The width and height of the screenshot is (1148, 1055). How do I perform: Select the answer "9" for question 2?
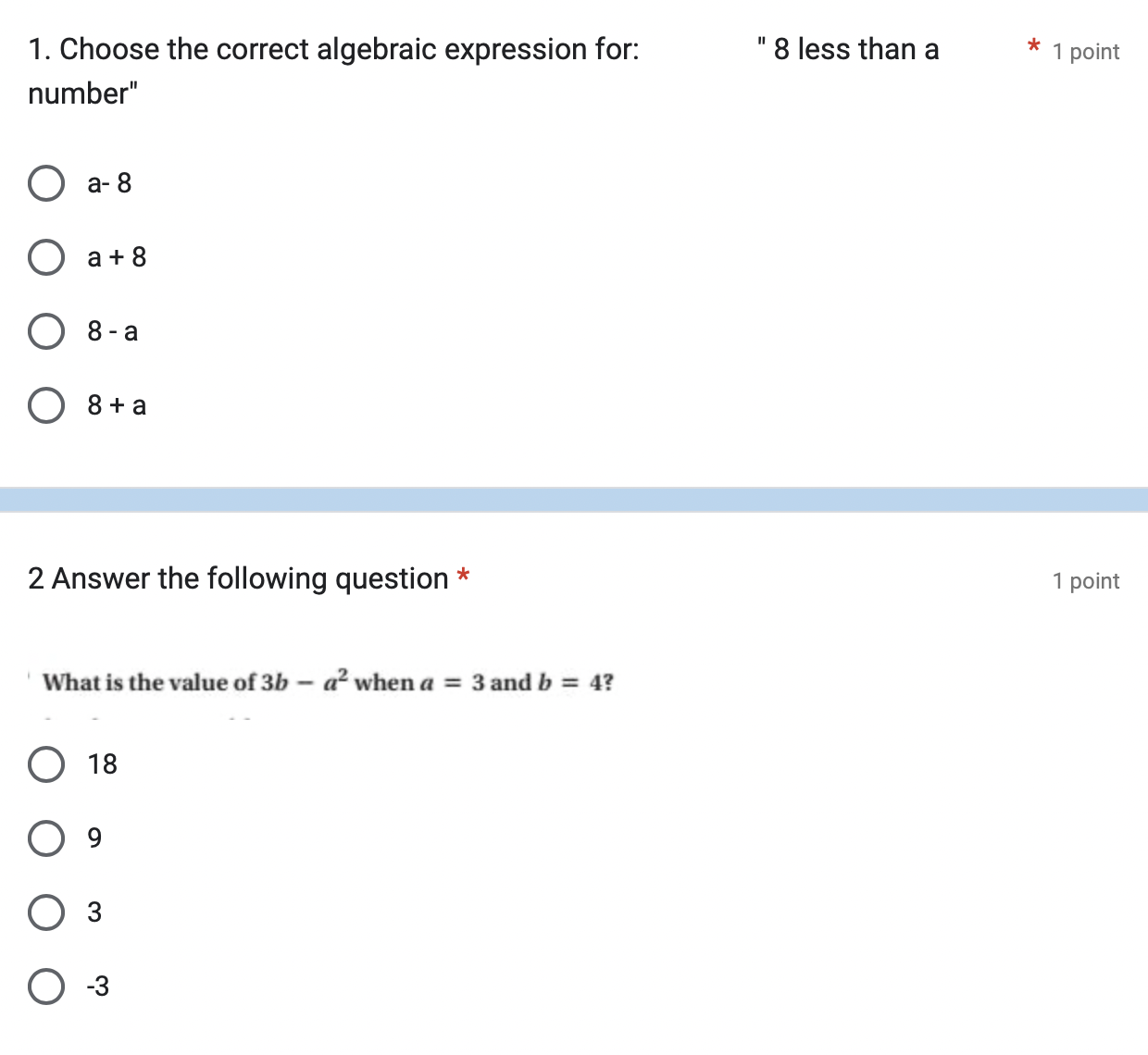pos(45,838)
